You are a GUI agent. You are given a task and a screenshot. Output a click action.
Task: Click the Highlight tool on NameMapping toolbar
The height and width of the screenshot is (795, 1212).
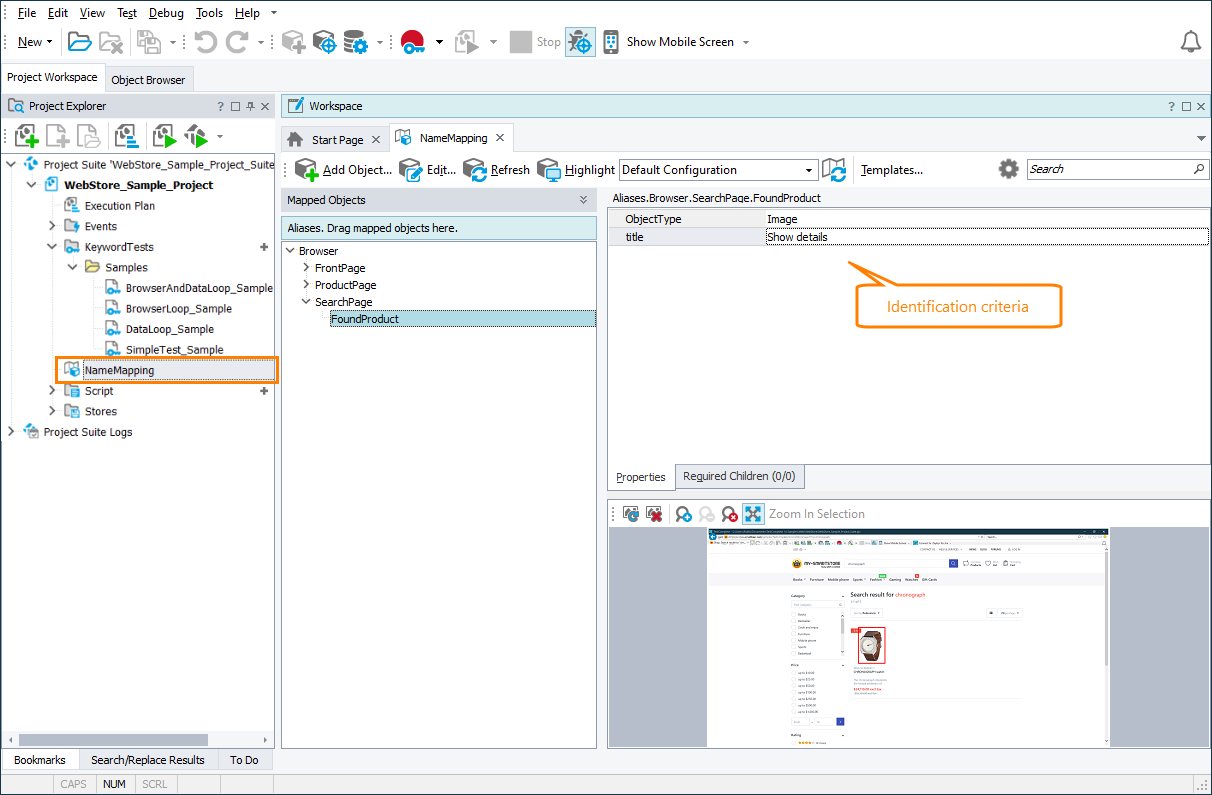(576, 169)
